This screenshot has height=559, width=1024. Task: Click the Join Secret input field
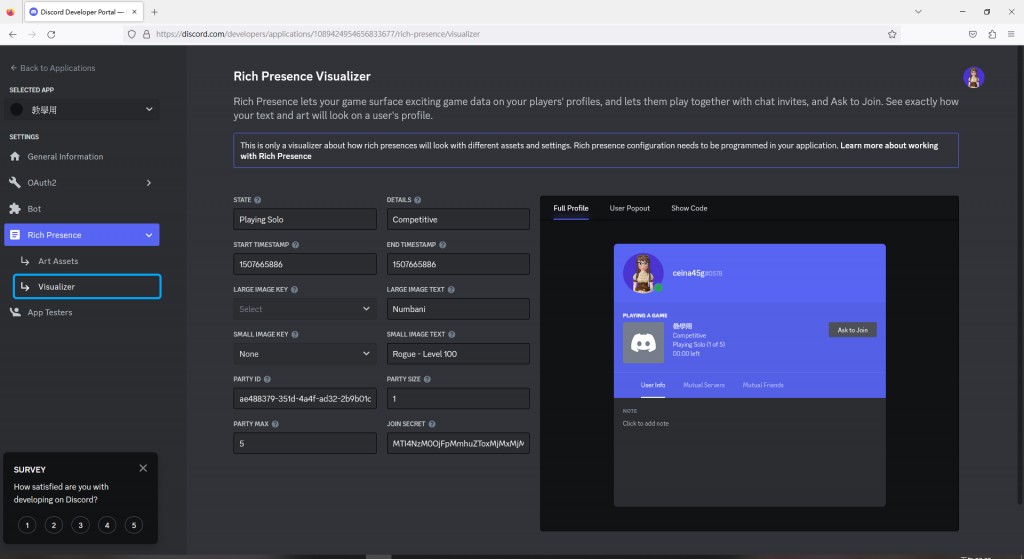click(x=458, y=443)
